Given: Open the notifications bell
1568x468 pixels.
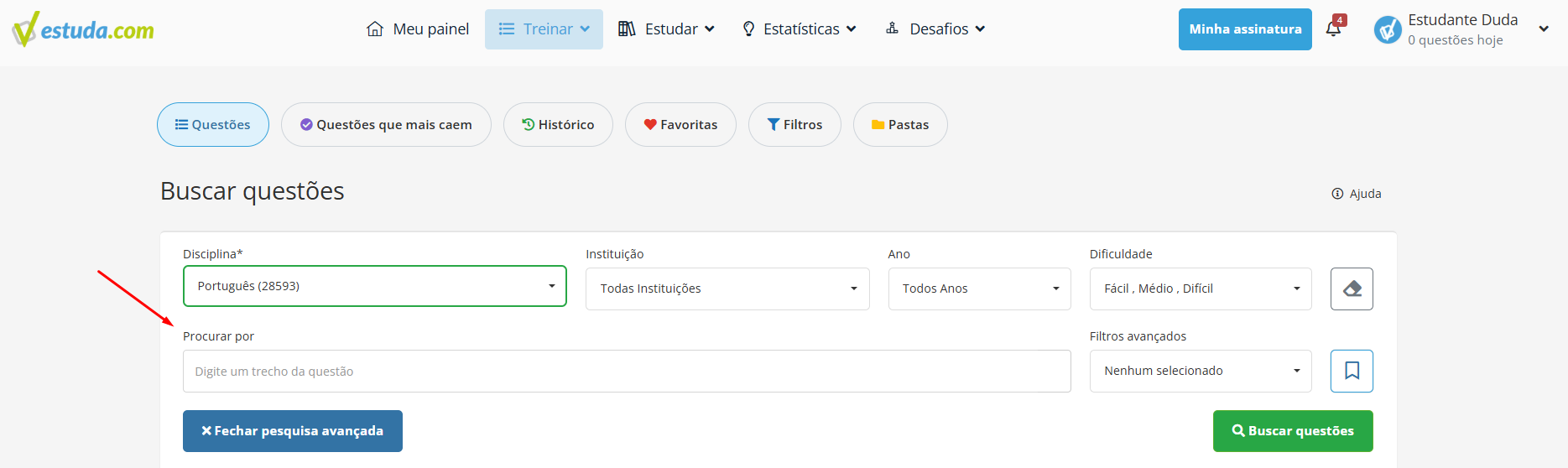Looking at the screenshot, I should [1334, 29].
